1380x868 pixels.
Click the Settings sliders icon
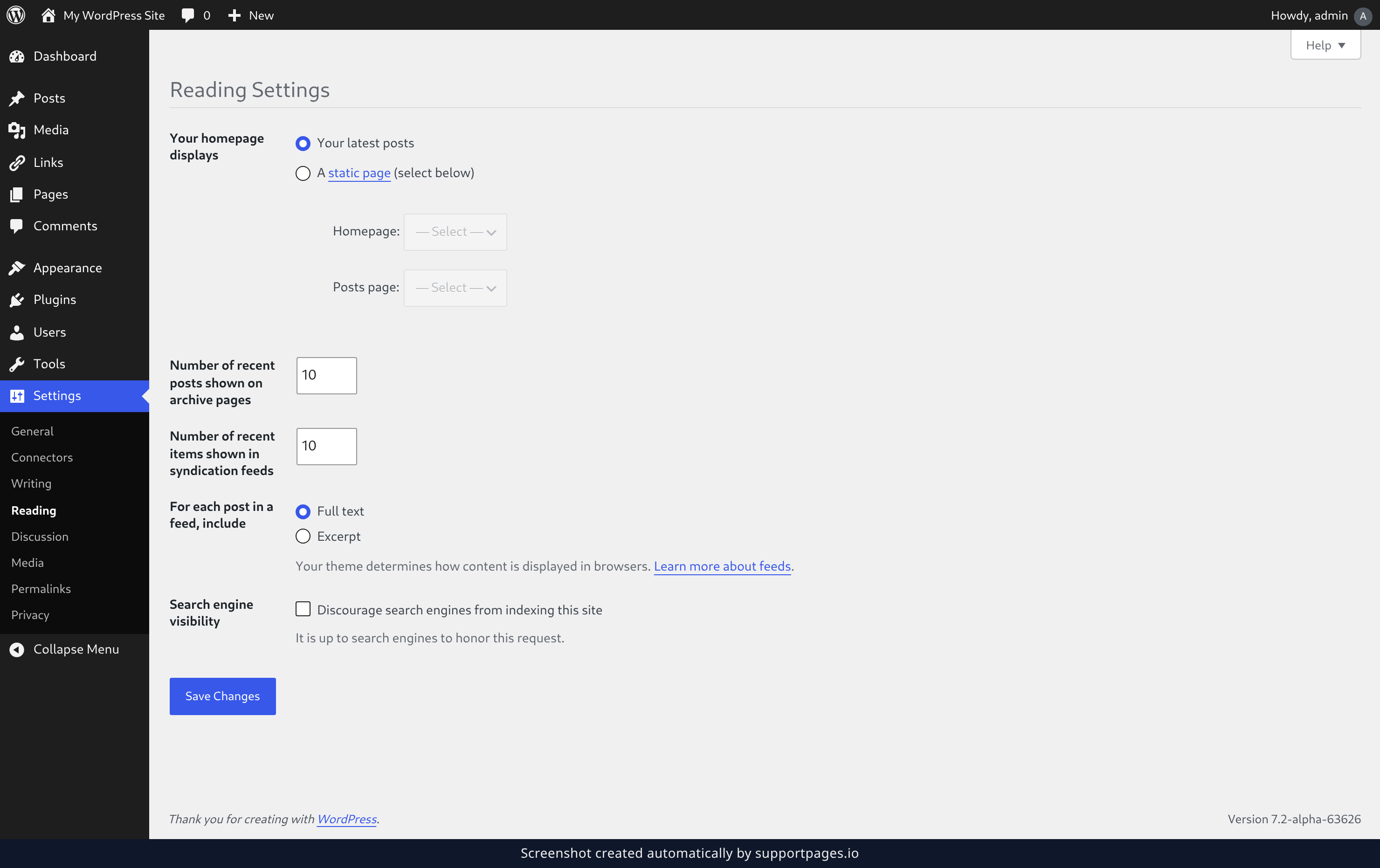point(17,396)
